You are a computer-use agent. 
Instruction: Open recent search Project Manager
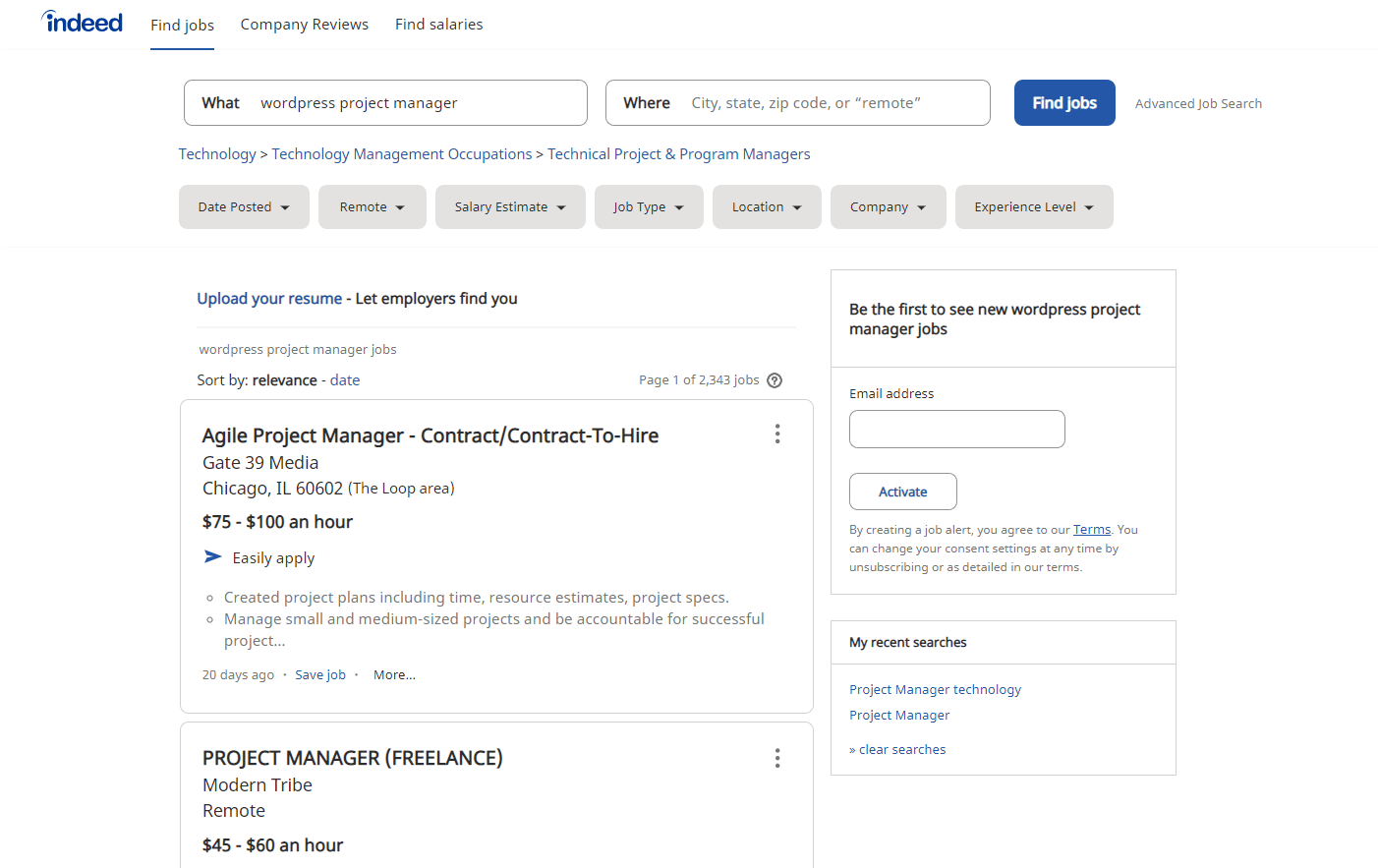(899, 716)
